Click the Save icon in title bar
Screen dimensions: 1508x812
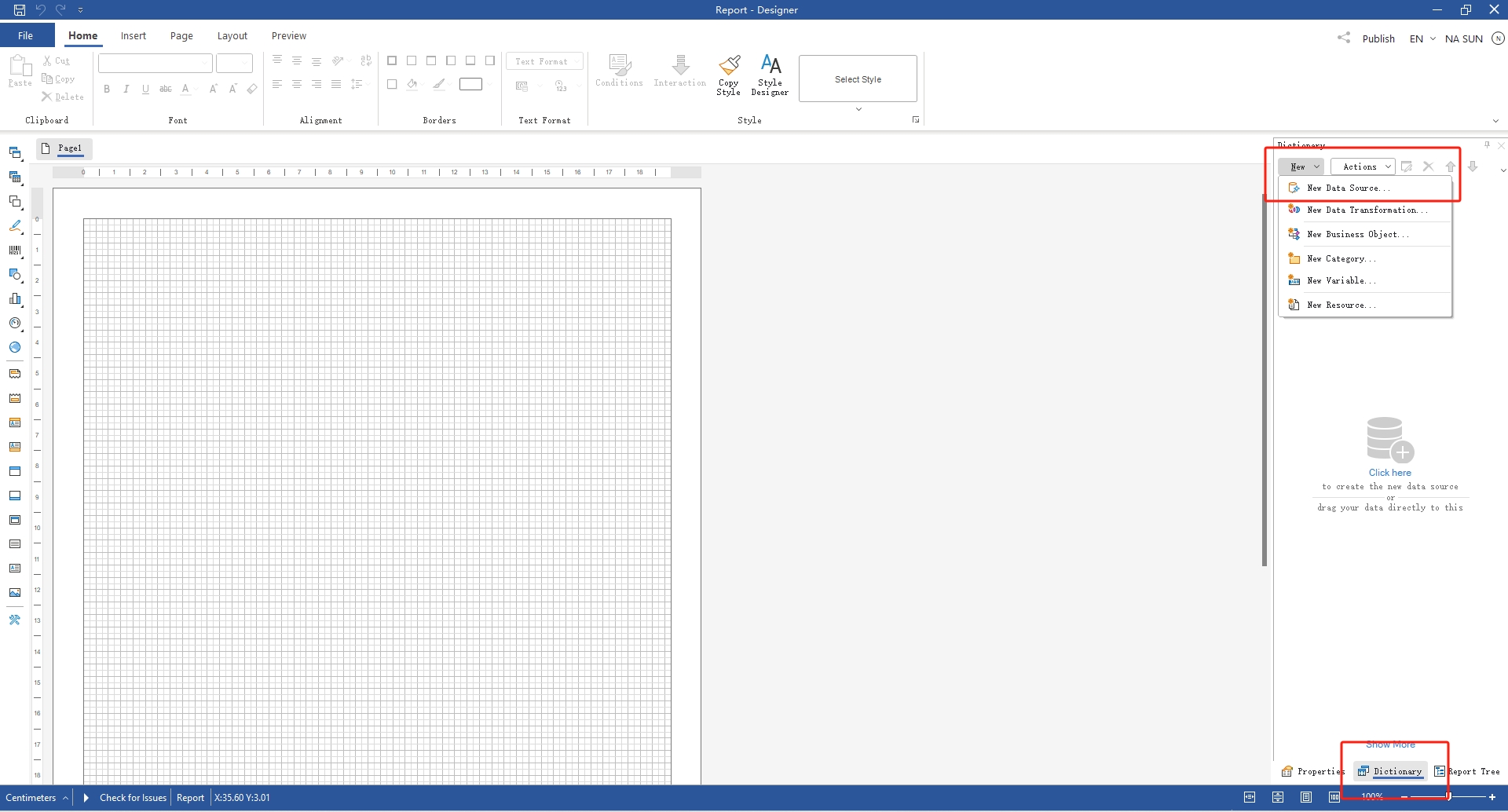pos(20,10)
